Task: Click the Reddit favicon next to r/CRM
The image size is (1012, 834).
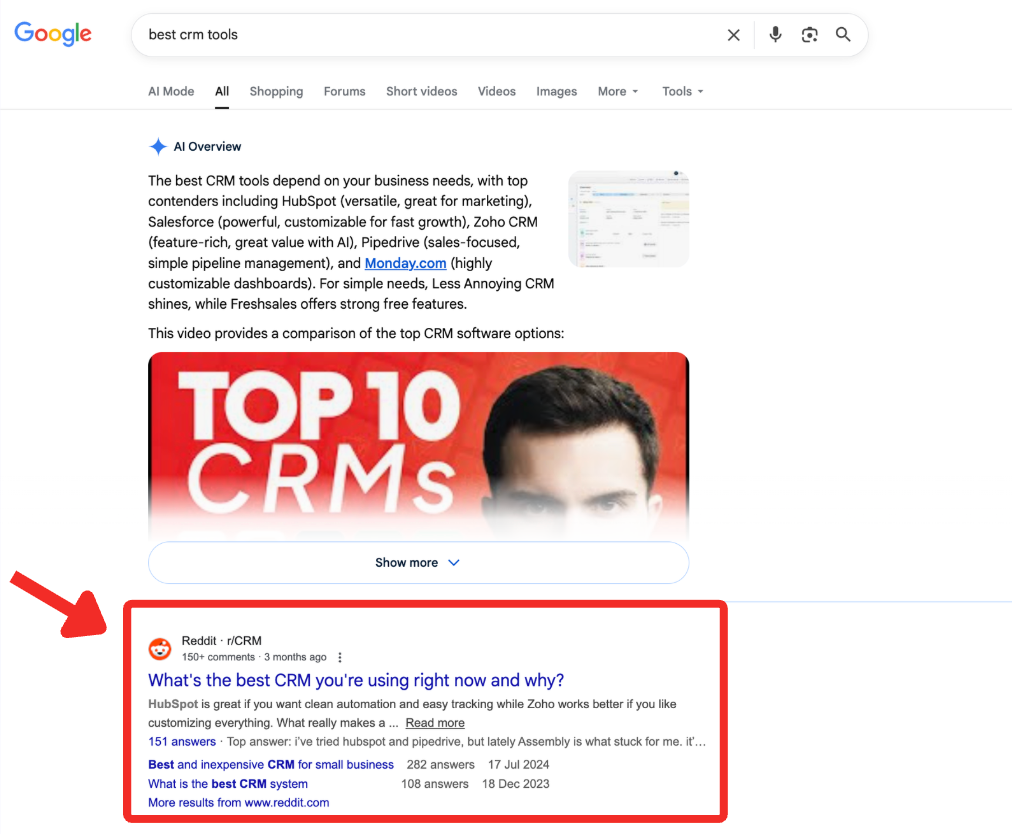Action: (160, 649)
